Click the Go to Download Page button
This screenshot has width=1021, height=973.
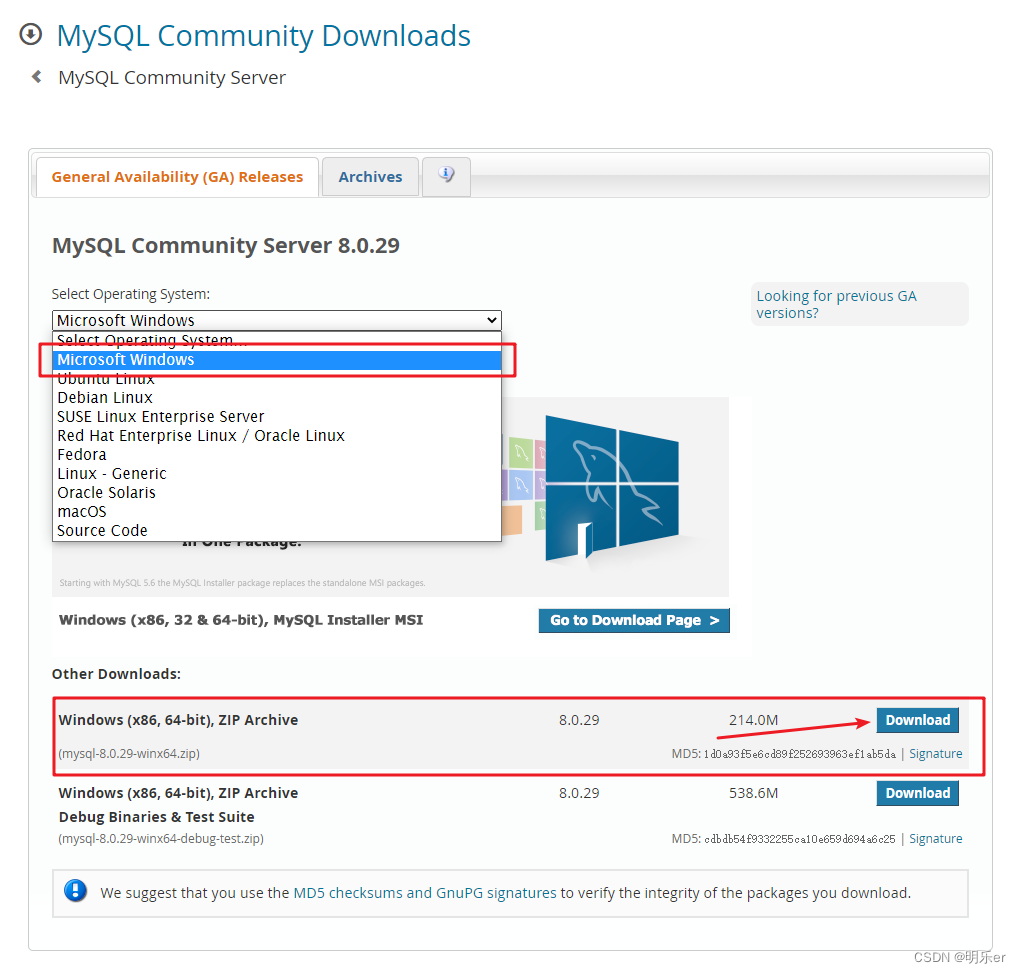(x=634, y=620)
